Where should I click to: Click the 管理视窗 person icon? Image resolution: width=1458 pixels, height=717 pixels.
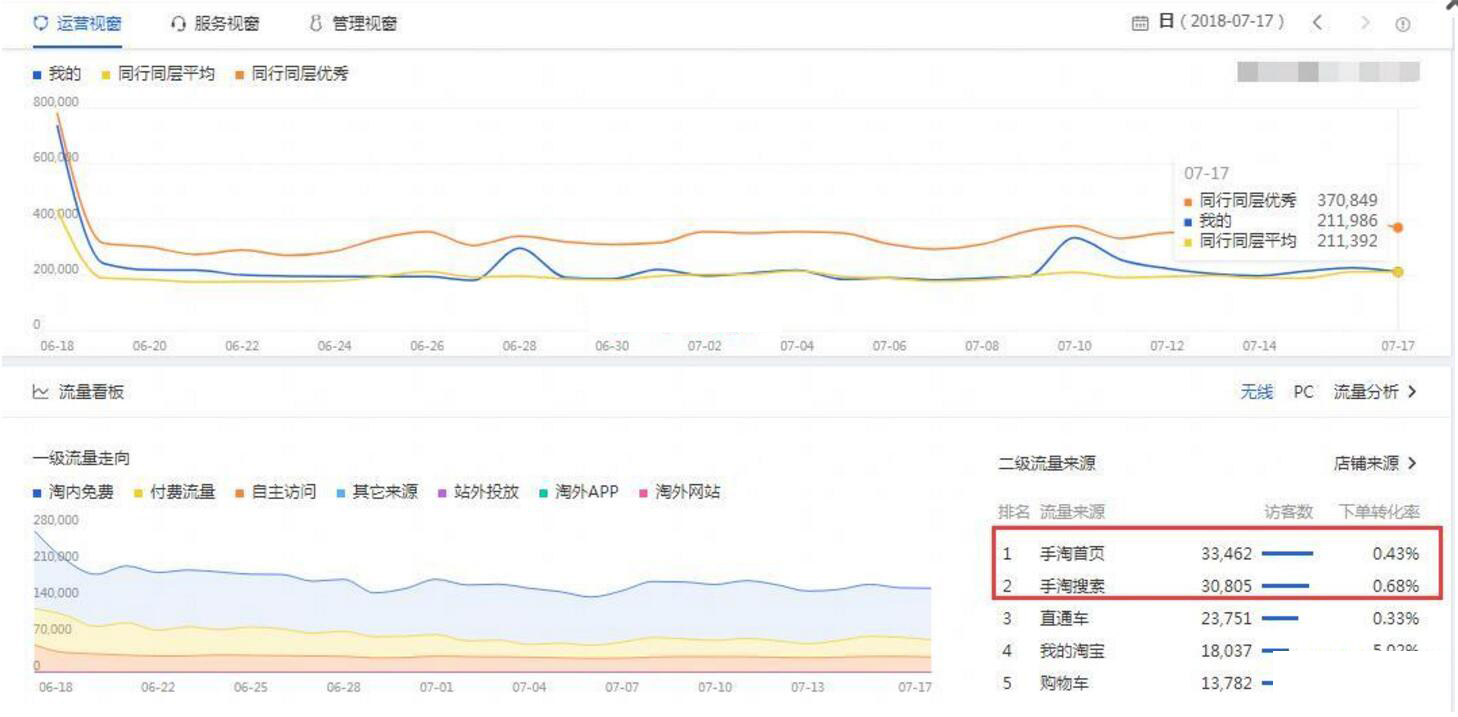[315, 22]
